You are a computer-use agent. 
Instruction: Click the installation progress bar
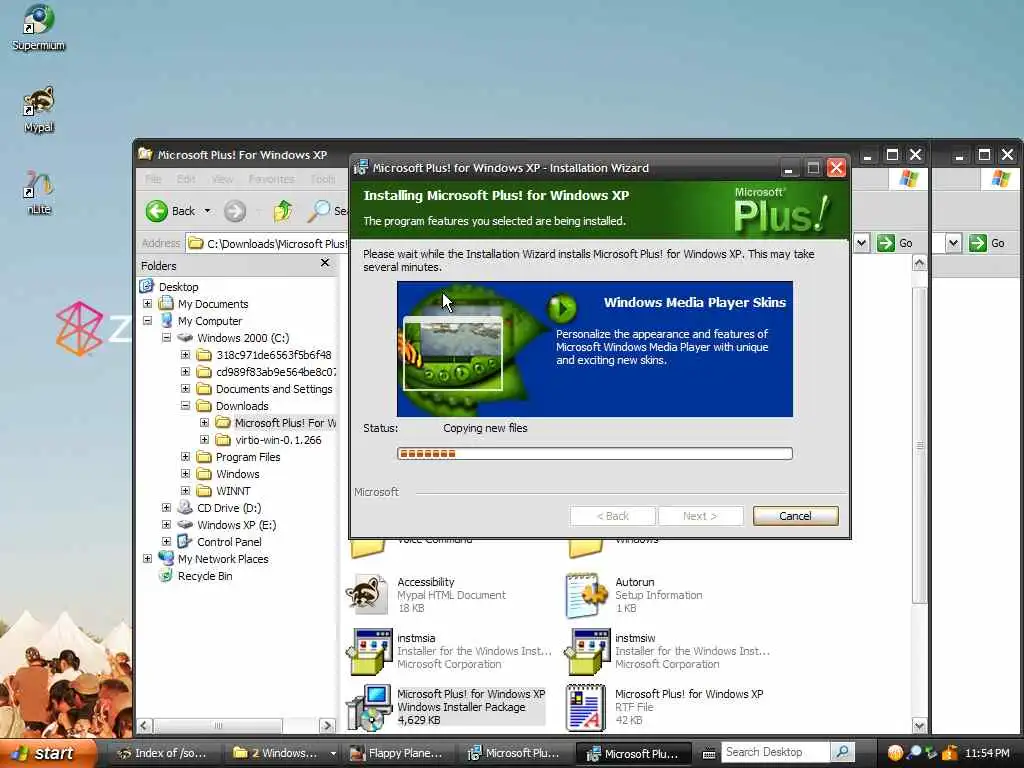click(595, 453)
